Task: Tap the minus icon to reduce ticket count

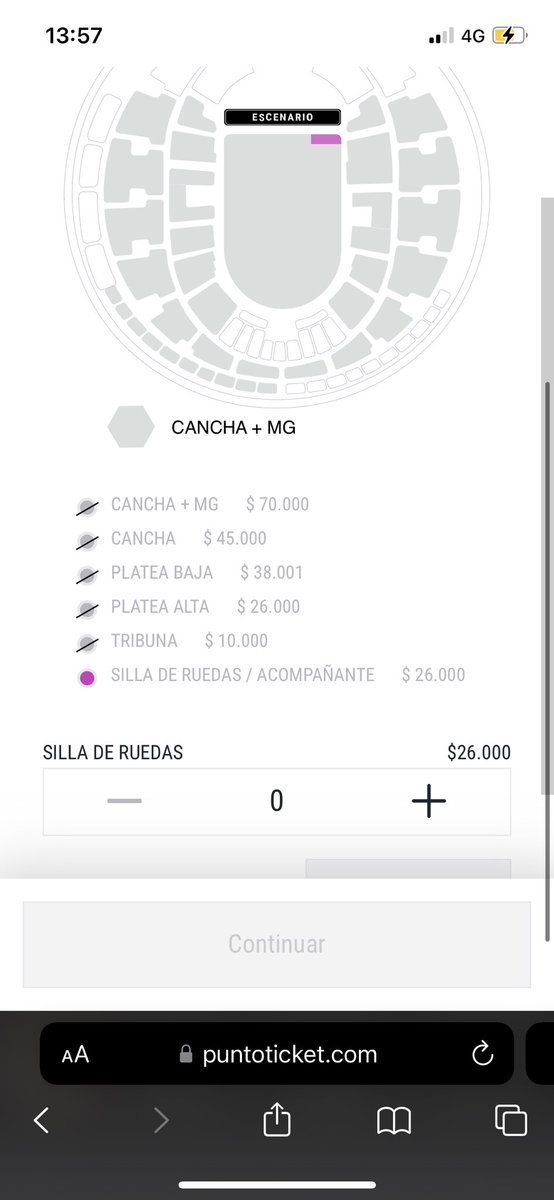Action: click(124, 801)
